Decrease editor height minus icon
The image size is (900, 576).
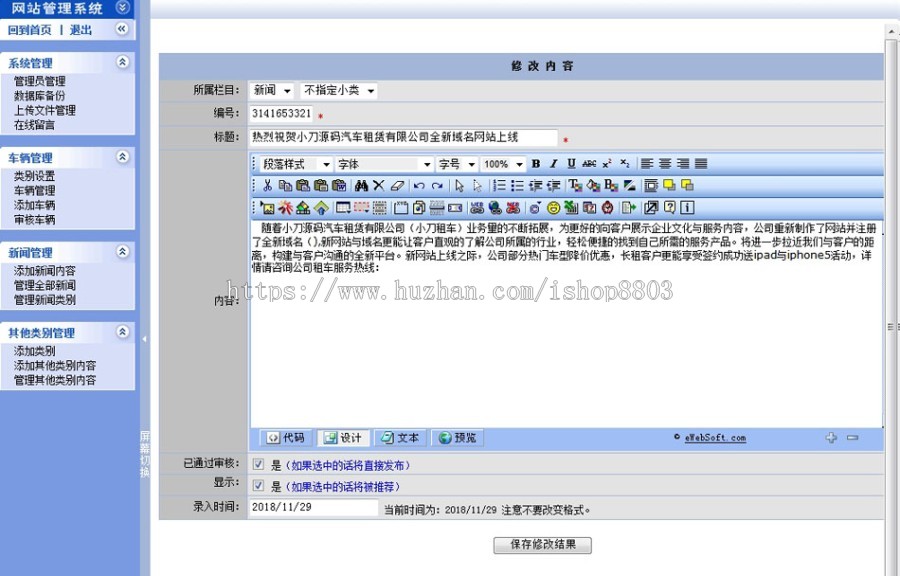pyautogui.click(x=852, y=438)
